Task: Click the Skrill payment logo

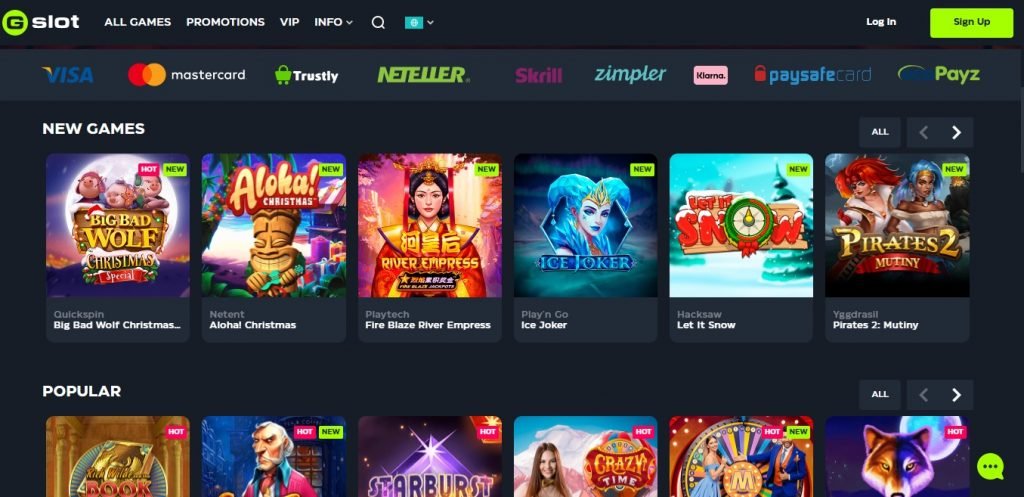Action: (539, 75)
